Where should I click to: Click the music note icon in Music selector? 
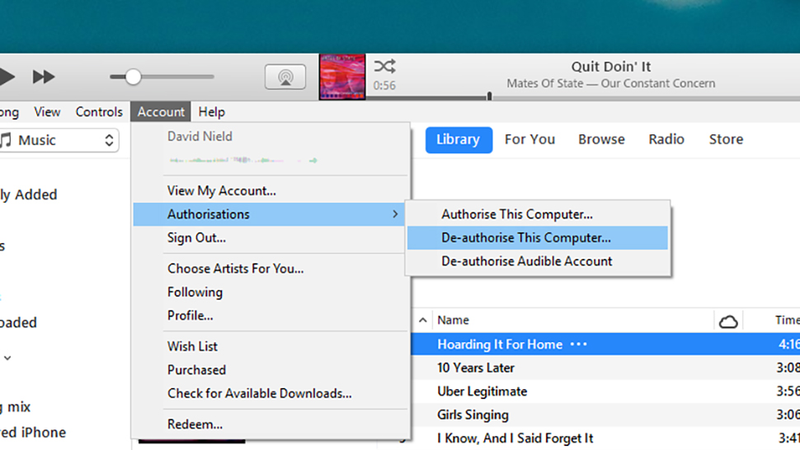tap(6, 140)
